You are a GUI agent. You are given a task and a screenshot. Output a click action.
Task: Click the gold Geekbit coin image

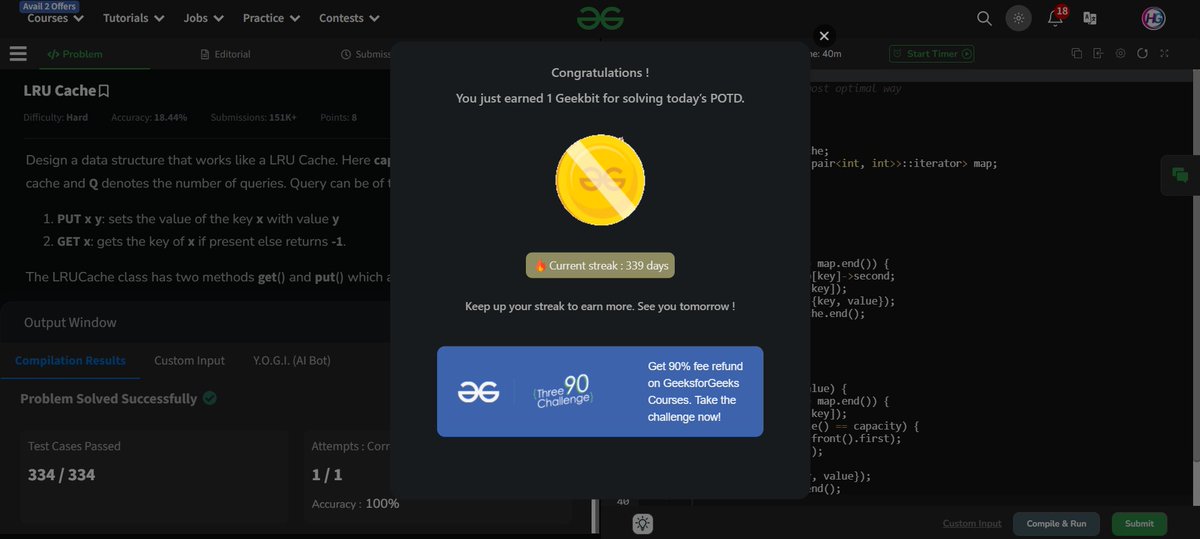click(x=600, y=180)
